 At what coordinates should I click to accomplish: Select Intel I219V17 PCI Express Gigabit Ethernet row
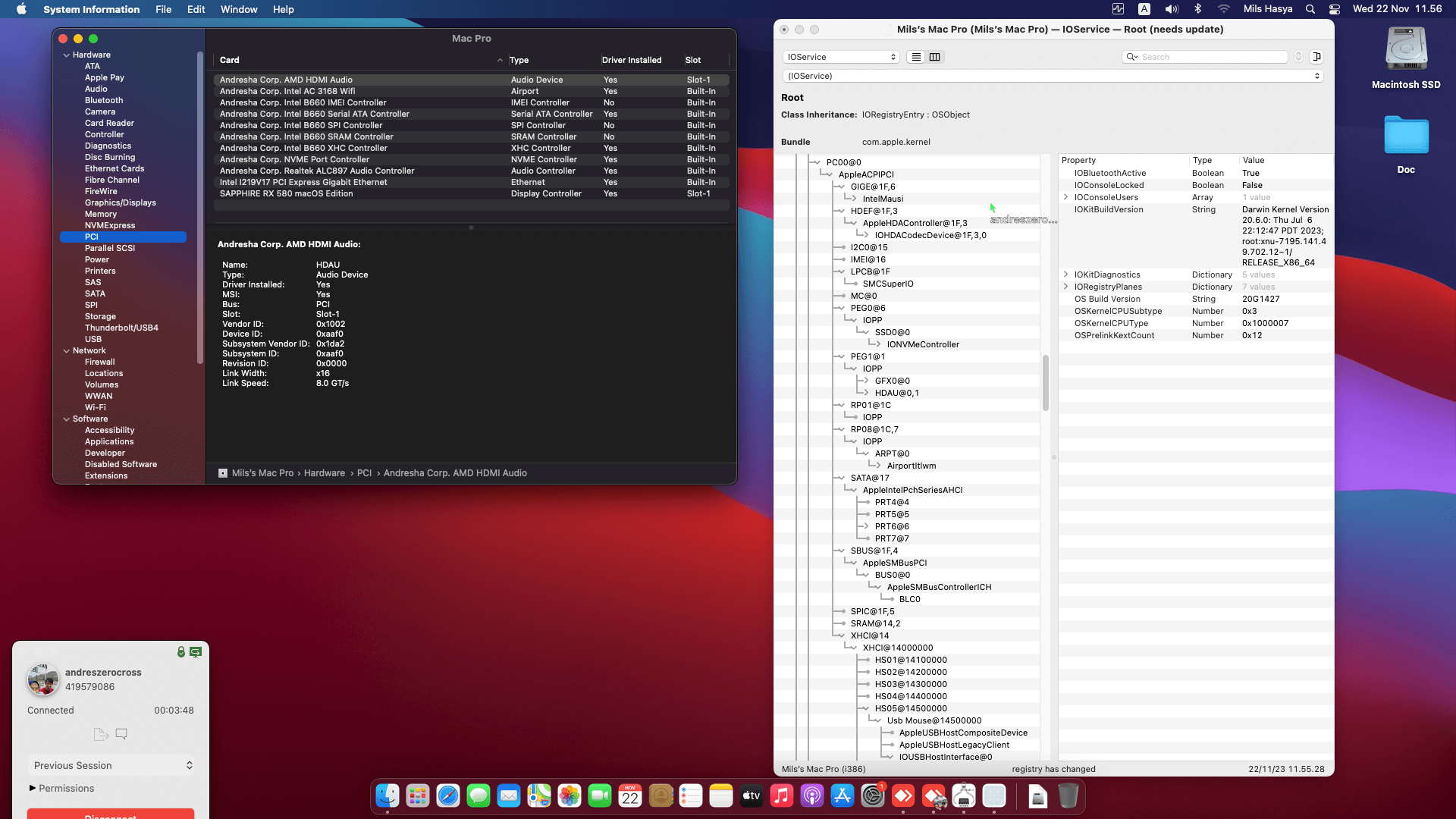click(x=471, y=182)
